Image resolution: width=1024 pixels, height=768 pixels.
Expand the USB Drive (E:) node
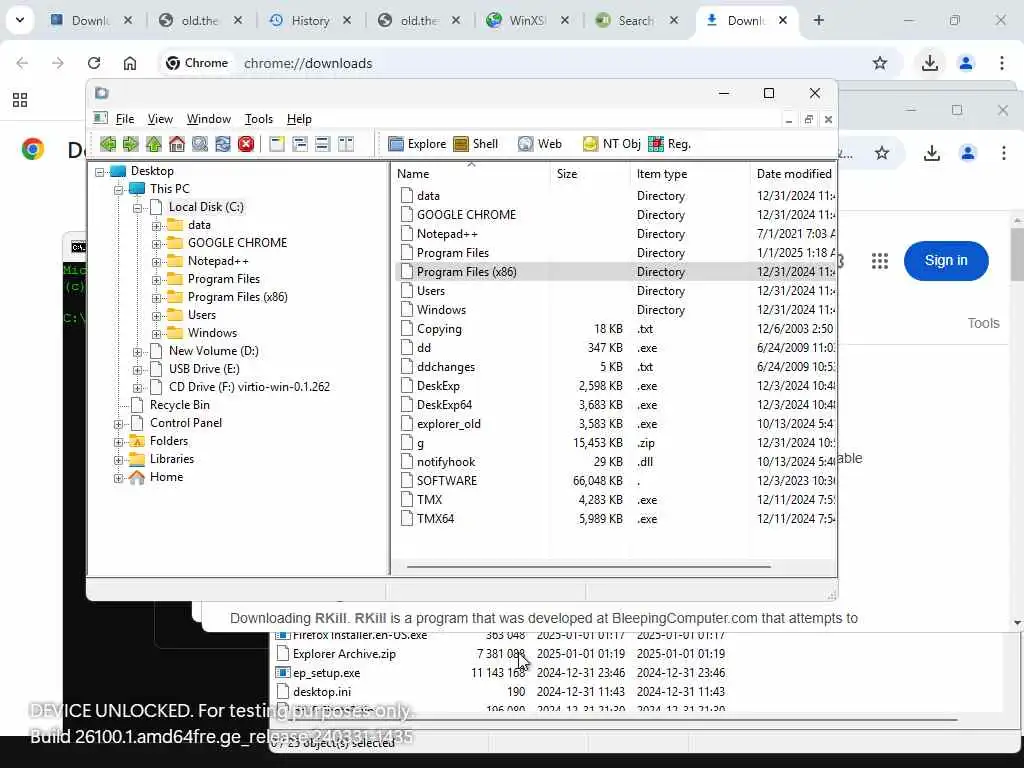coord(138,370)
